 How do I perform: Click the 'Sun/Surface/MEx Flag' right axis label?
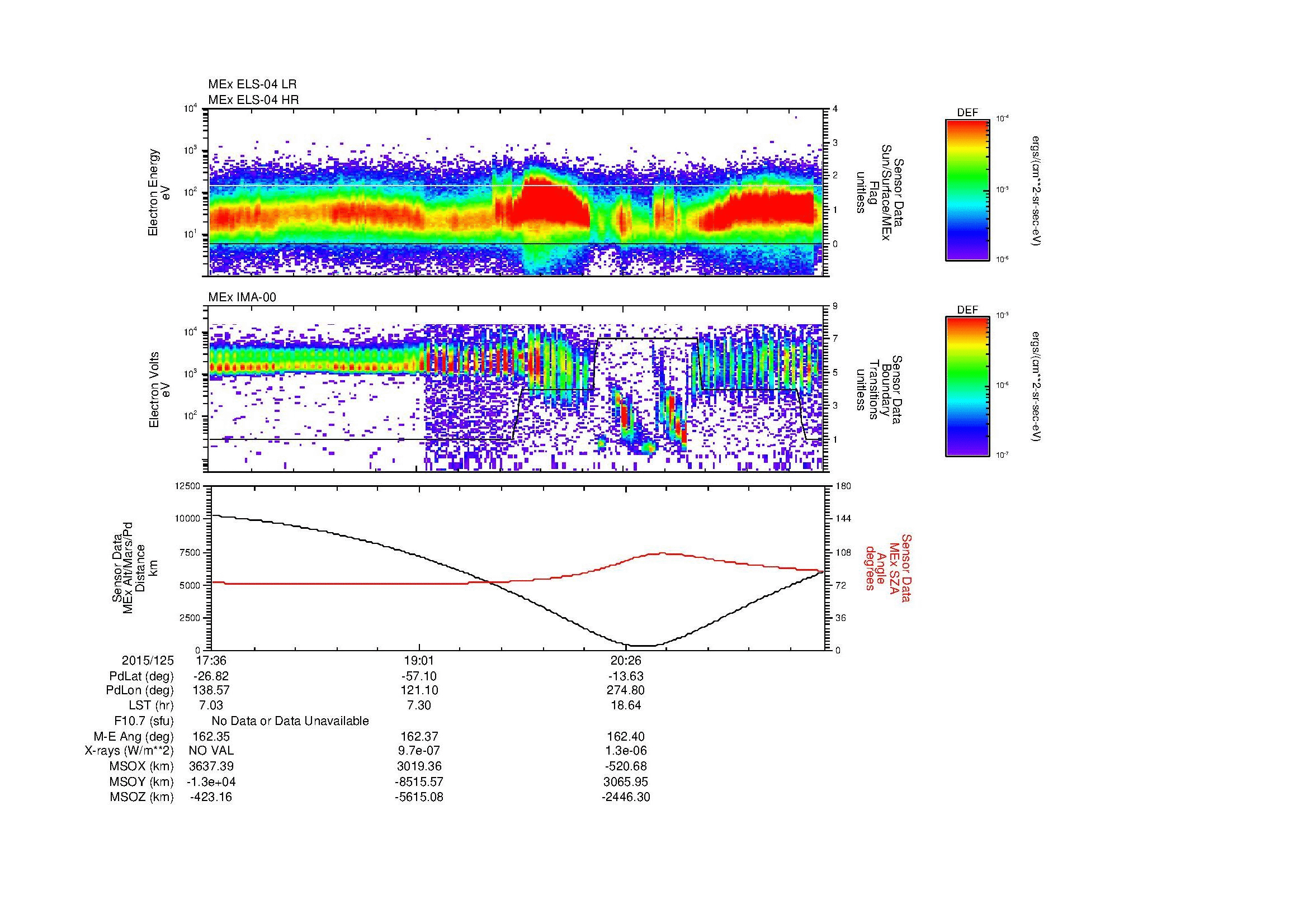click(880, 192)
